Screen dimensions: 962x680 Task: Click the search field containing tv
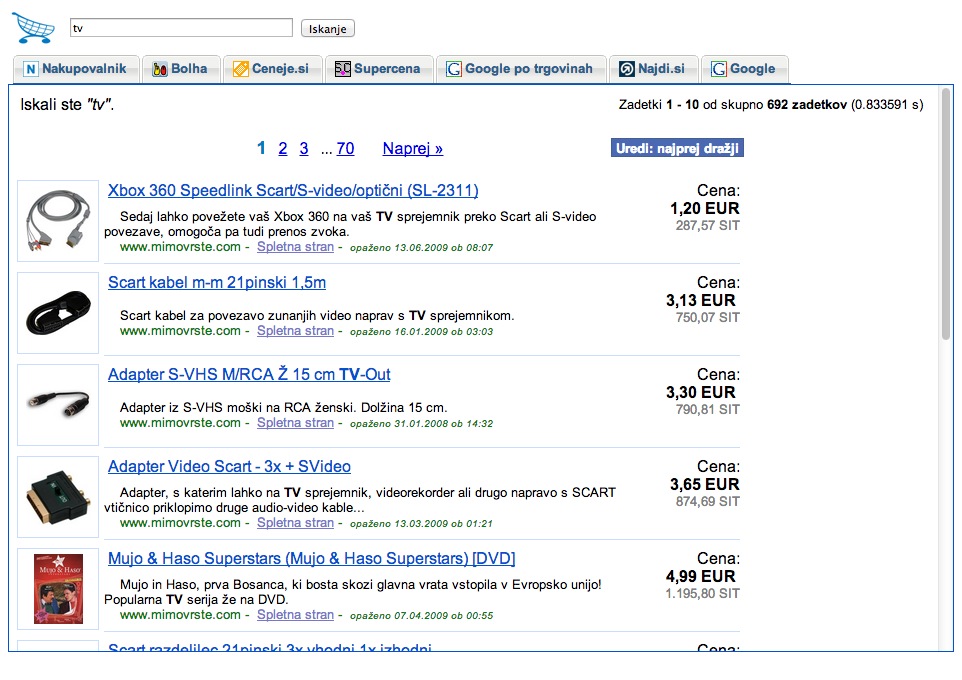tap(181, 28)
